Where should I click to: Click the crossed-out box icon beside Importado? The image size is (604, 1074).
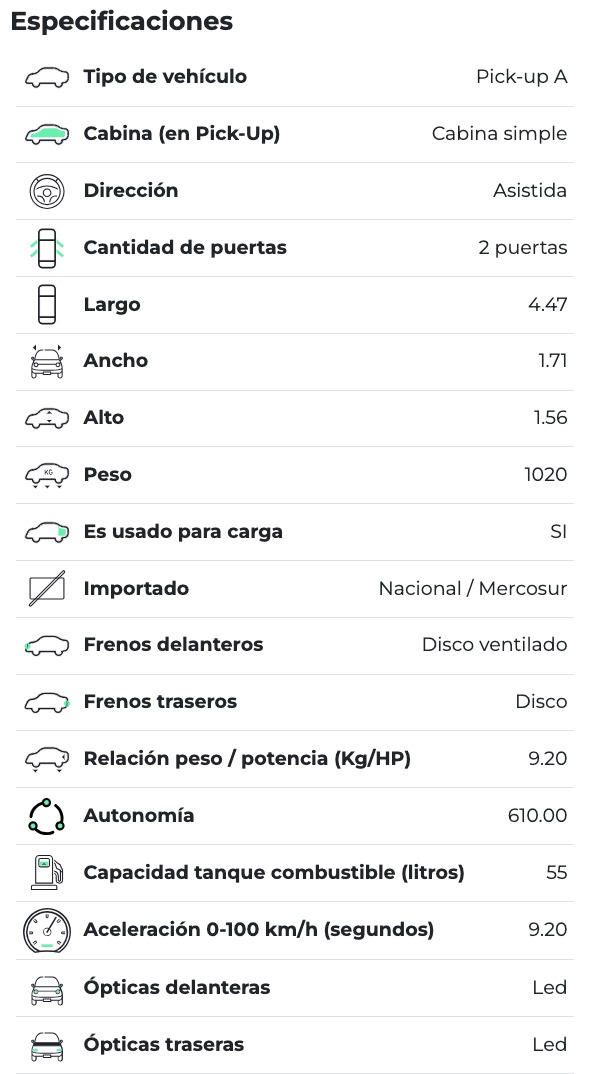47,589
